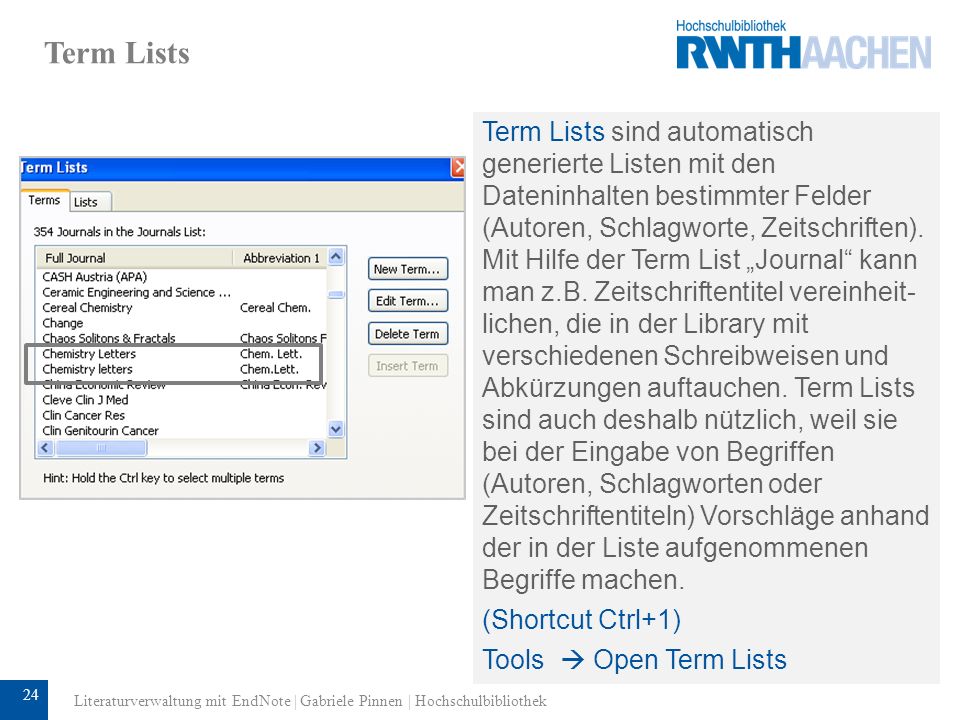Click the Delete Term button
Viewport: 960px width, 720px height.
(x=408, y=334)
